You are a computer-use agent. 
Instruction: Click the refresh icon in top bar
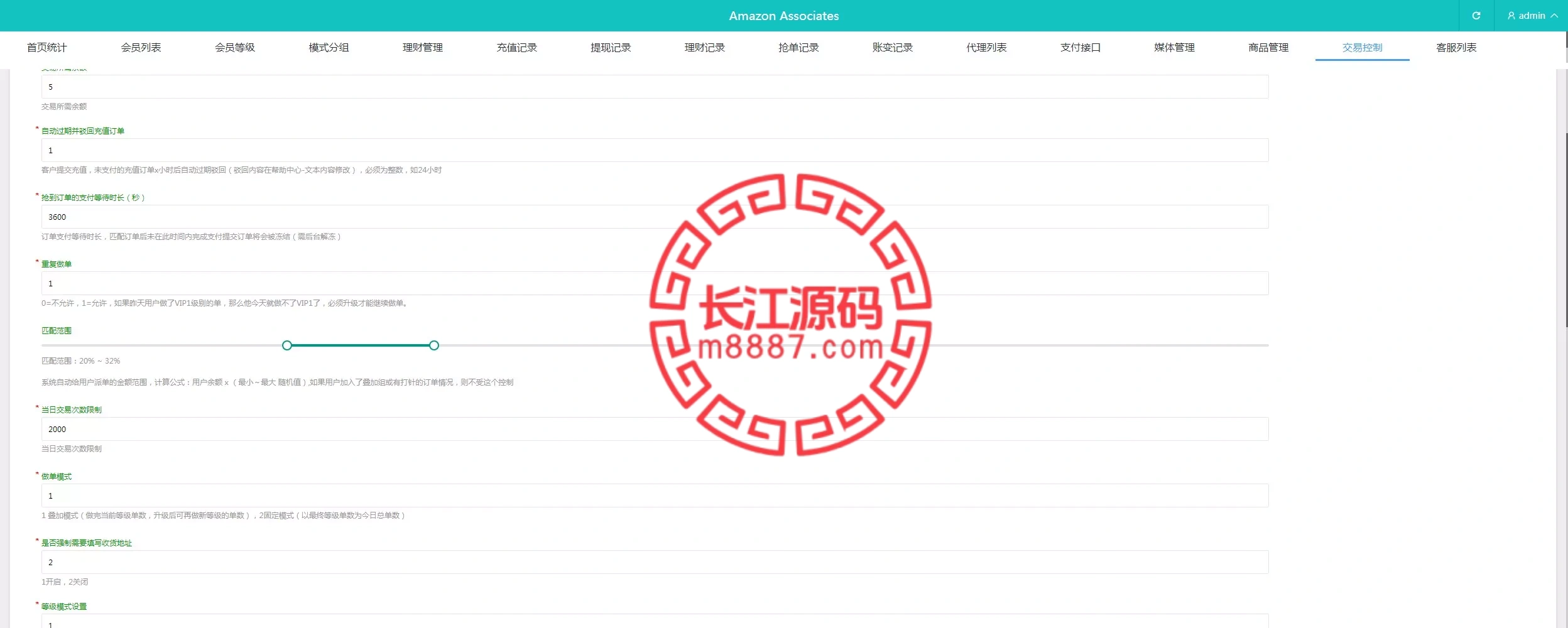coord(1476,16)
